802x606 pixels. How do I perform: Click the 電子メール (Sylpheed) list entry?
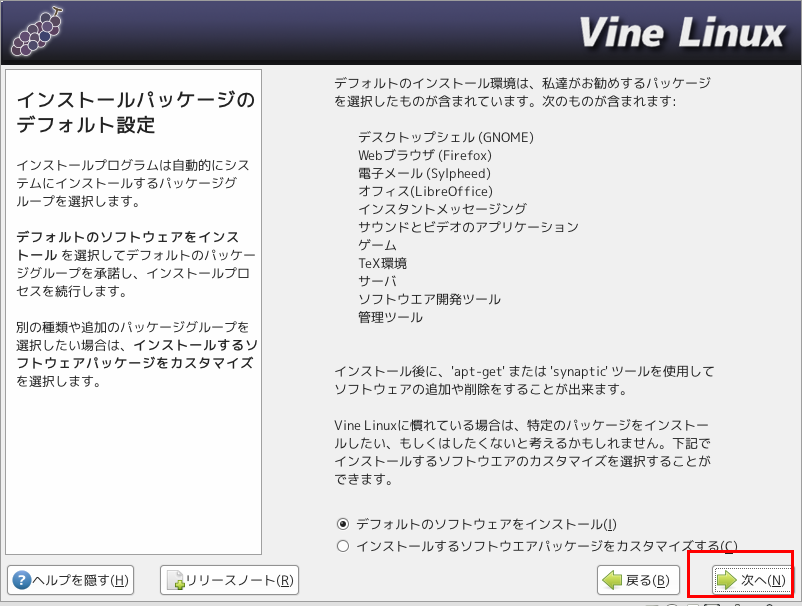424,173
